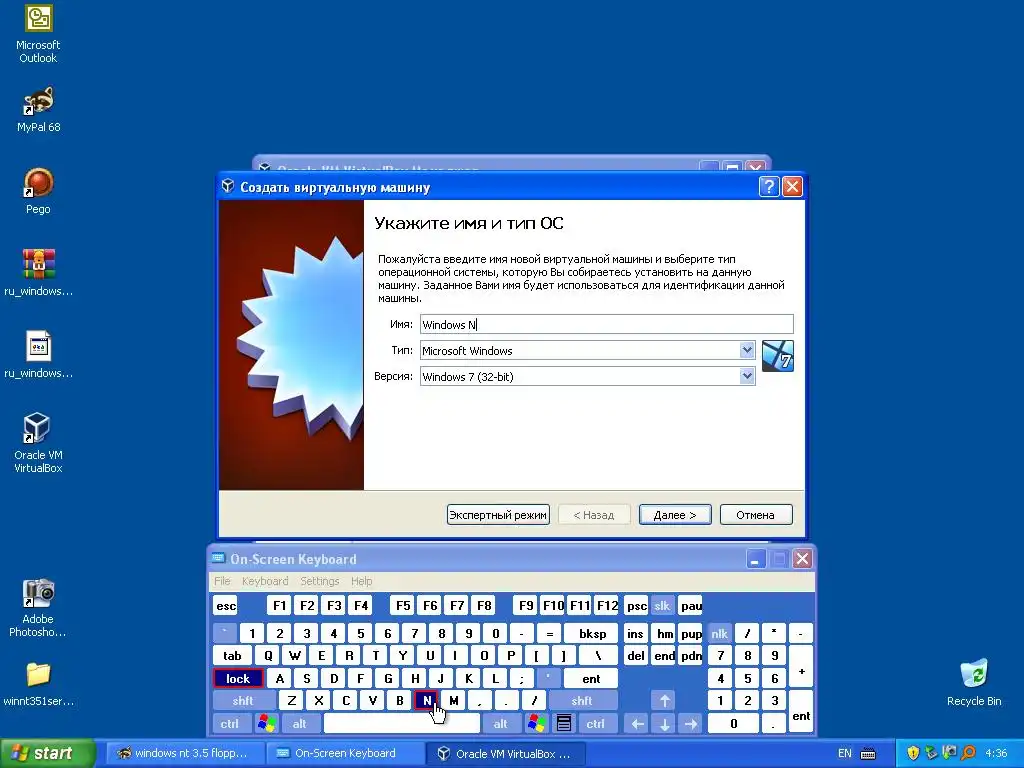Image resolution: width=1024 pixels, height=768 pixels.
Task: Click the right arrow key on keyboard
Action: coord(691,724)
